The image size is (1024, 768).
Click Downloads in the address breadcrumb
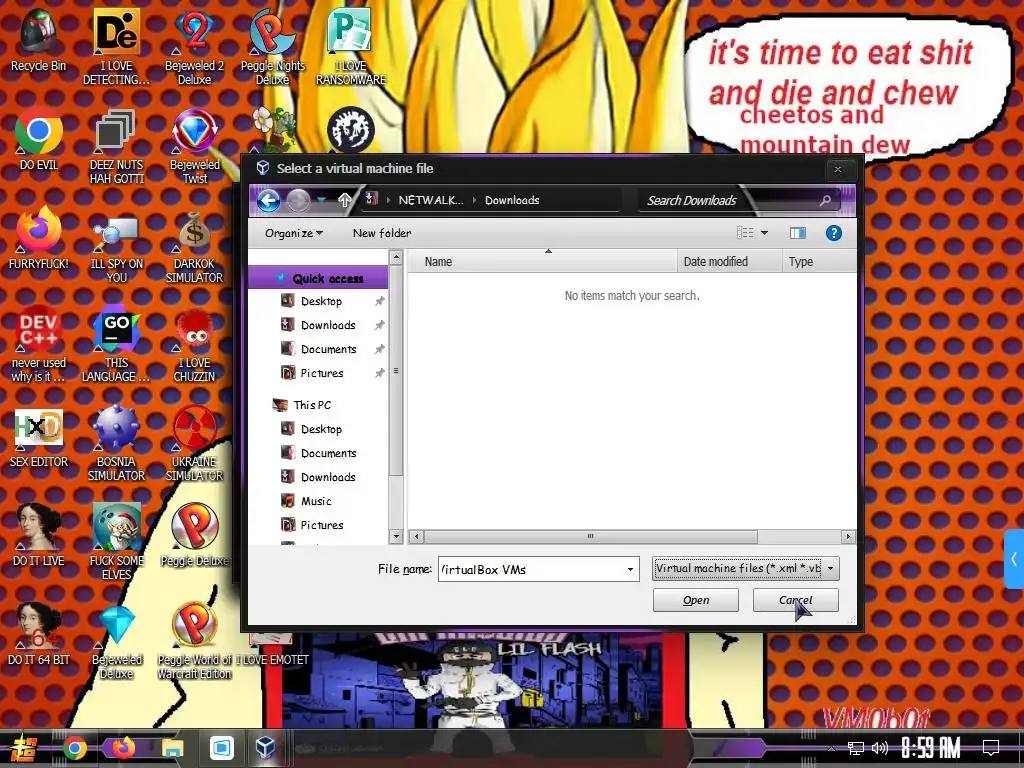(512, 200)
